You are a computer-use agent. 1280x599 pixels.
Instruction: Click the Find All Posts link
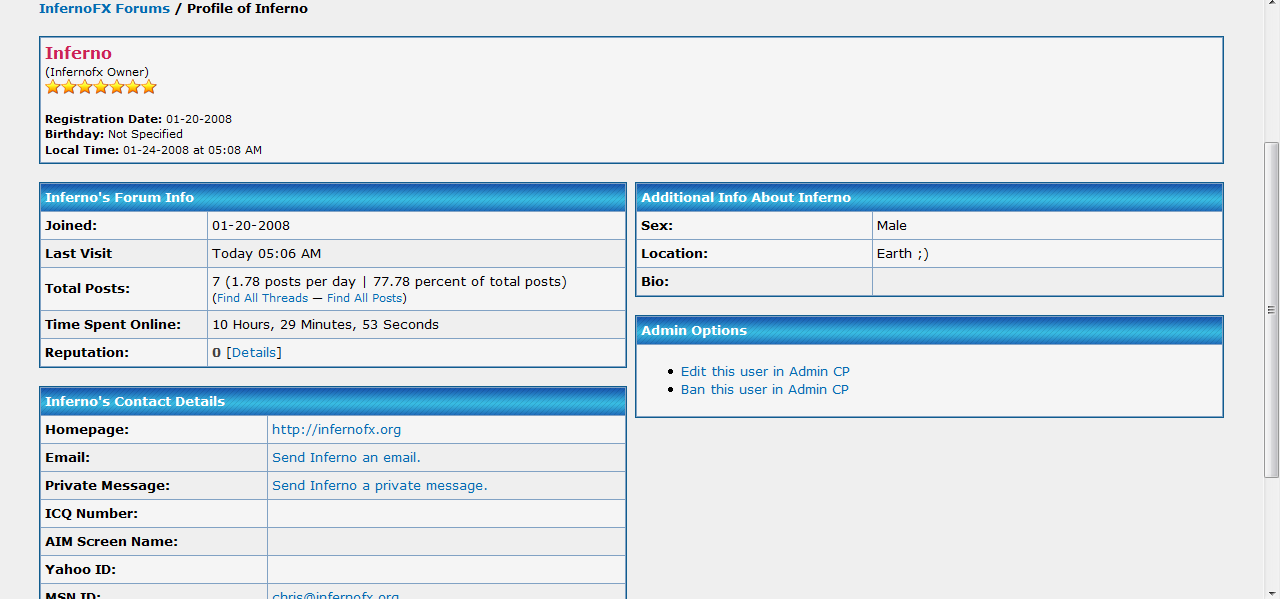364,298
